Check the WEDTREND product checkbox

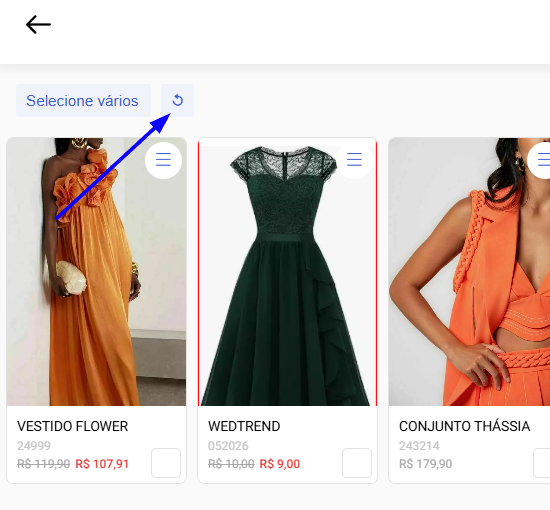357,463
